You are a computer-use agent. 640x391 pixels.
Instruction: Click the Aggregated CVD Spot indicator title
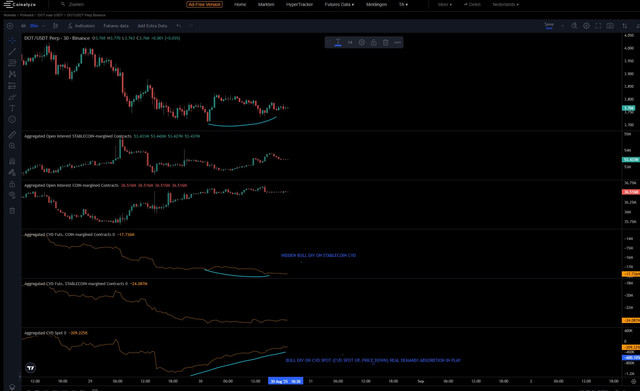44,333
